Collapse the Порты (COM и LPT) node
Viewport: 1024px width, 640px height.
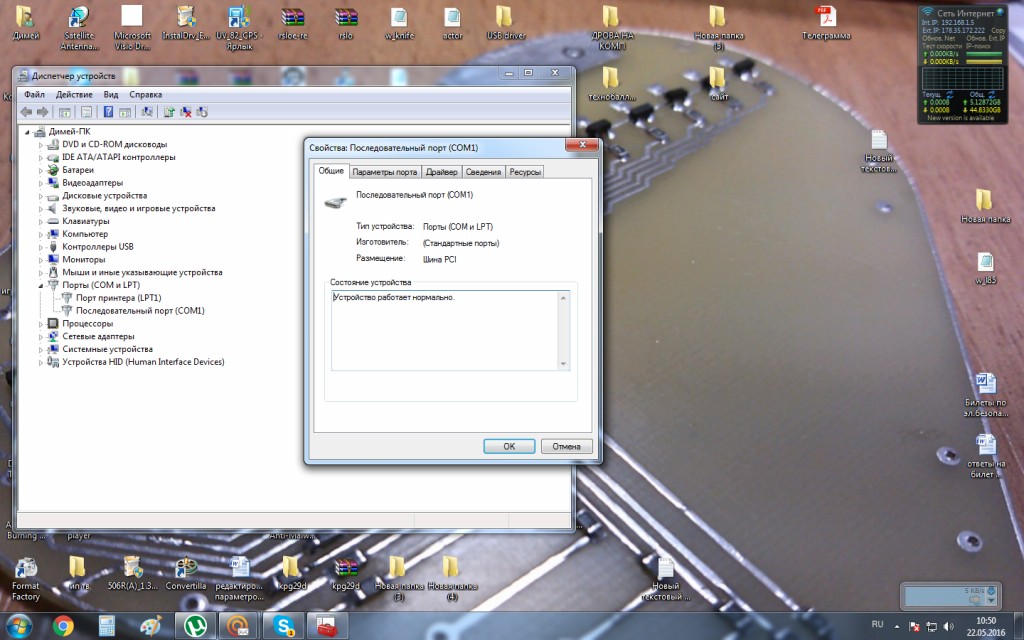click(x=42, y=285)
